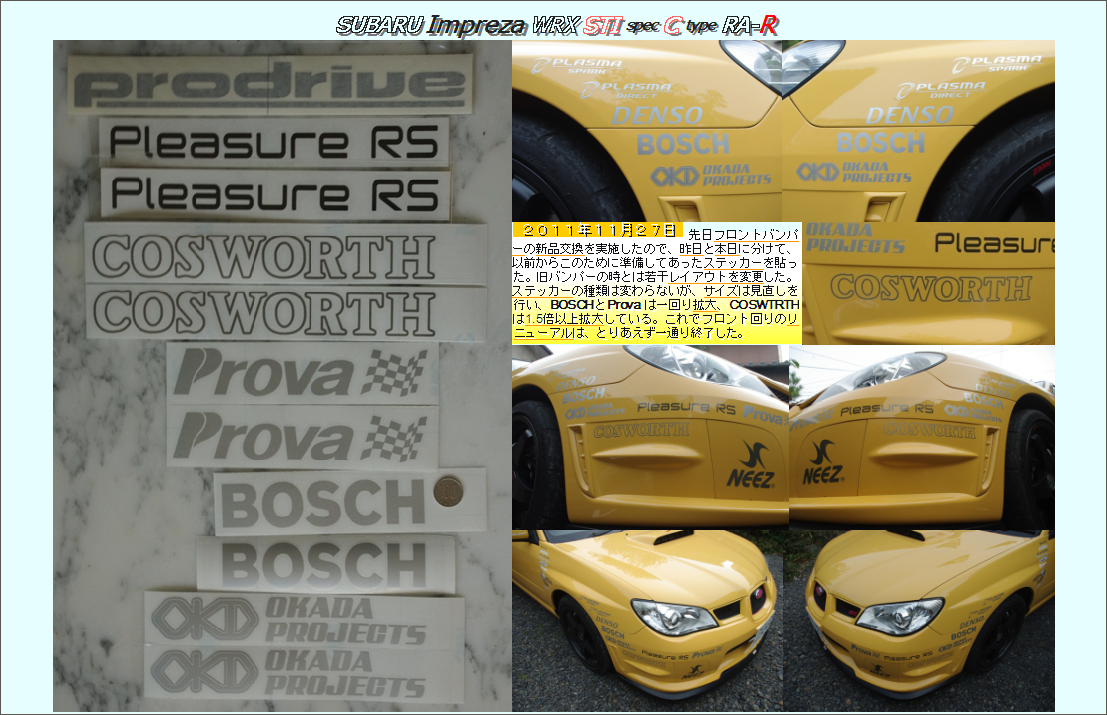Viewport: 1107px width, 715px height.
Task: Click the red letter C in the title
Action: click(673, 26)
